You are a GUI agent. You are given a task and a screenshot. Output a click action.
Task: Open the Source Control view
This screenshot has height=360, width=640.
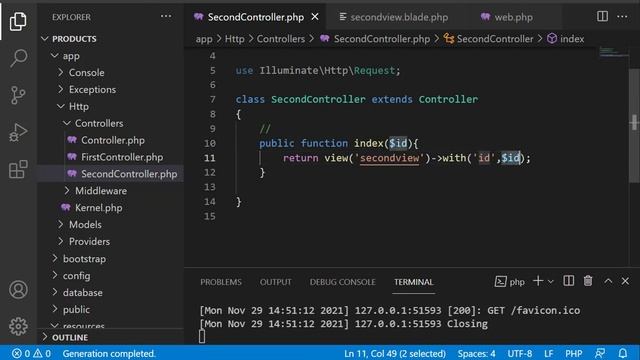click(18, 95)
